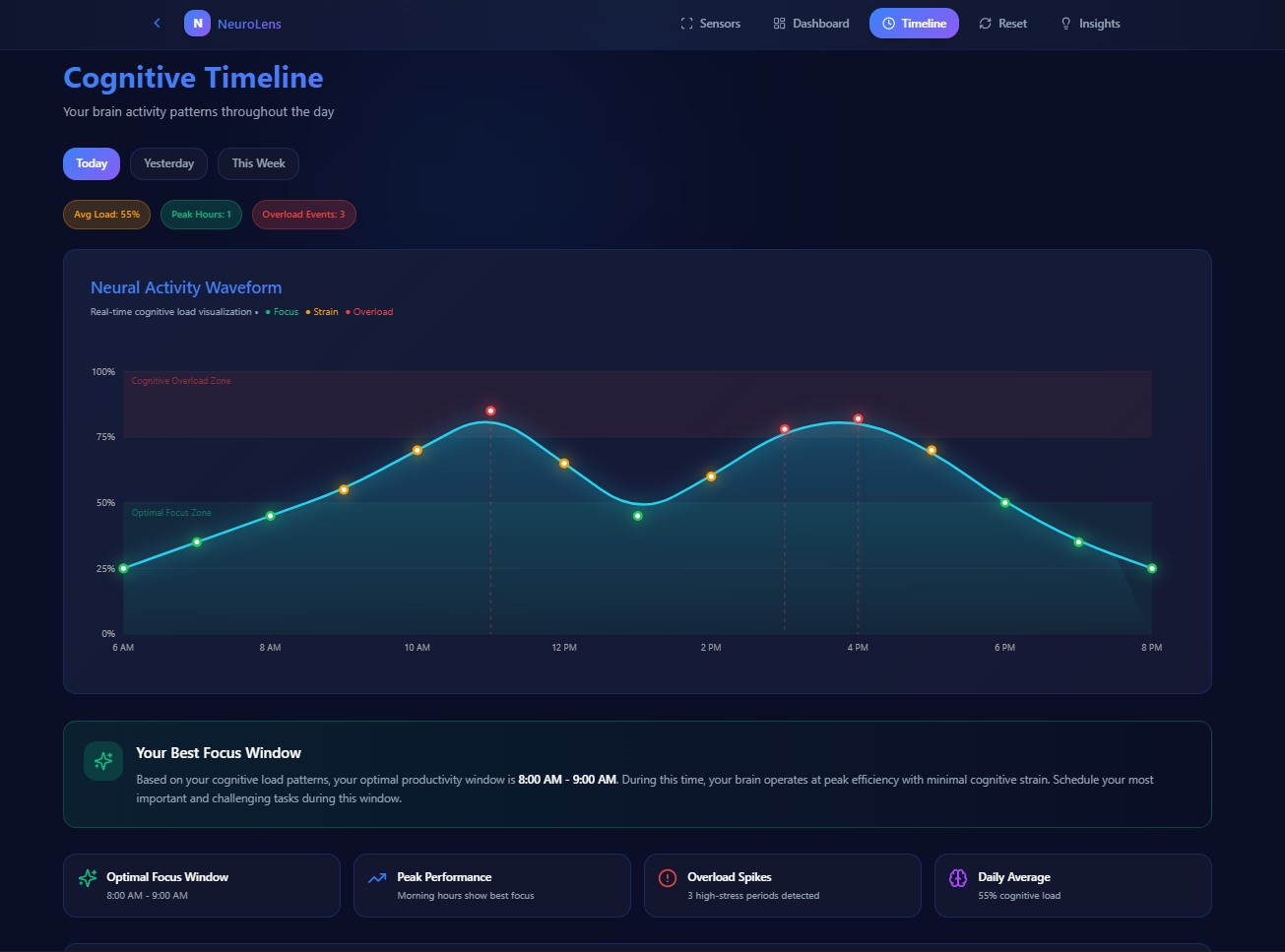Click the green focus point at 6 PM

pos(1004,502)
